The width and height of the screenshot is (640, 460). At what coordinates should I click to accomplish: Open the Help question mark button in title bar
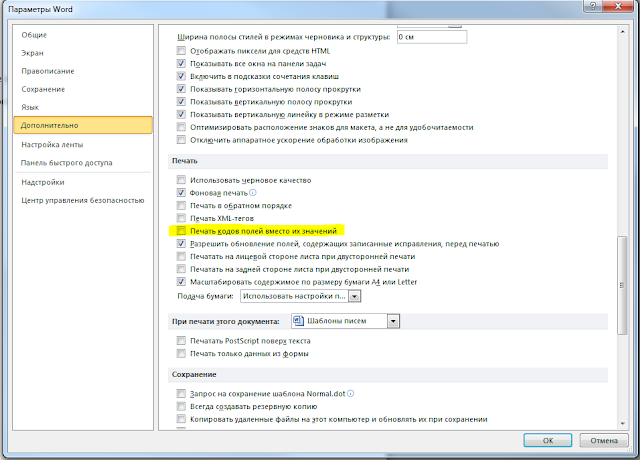[x=593, y=6]
